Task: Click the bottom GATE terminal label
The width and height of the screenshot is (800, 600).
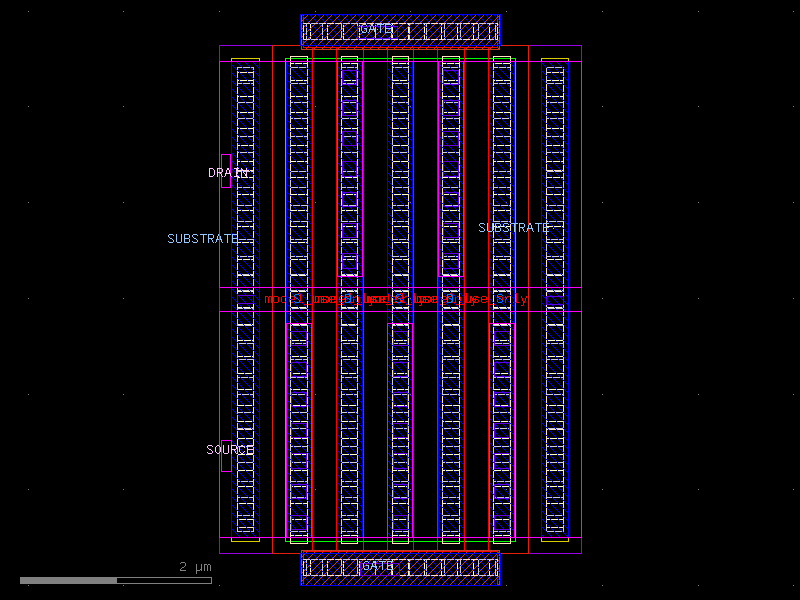Action: pyautogui.click(x=376, y=566)
